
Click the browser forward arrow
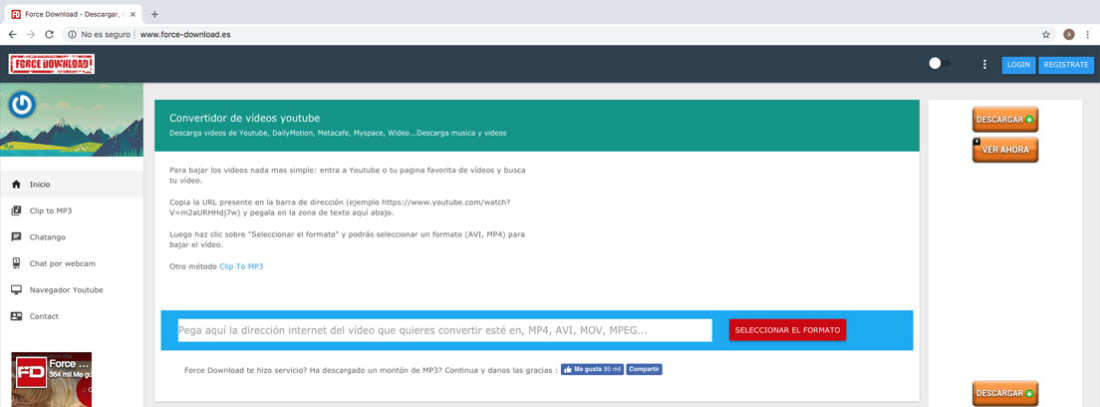tap(31, 34)
